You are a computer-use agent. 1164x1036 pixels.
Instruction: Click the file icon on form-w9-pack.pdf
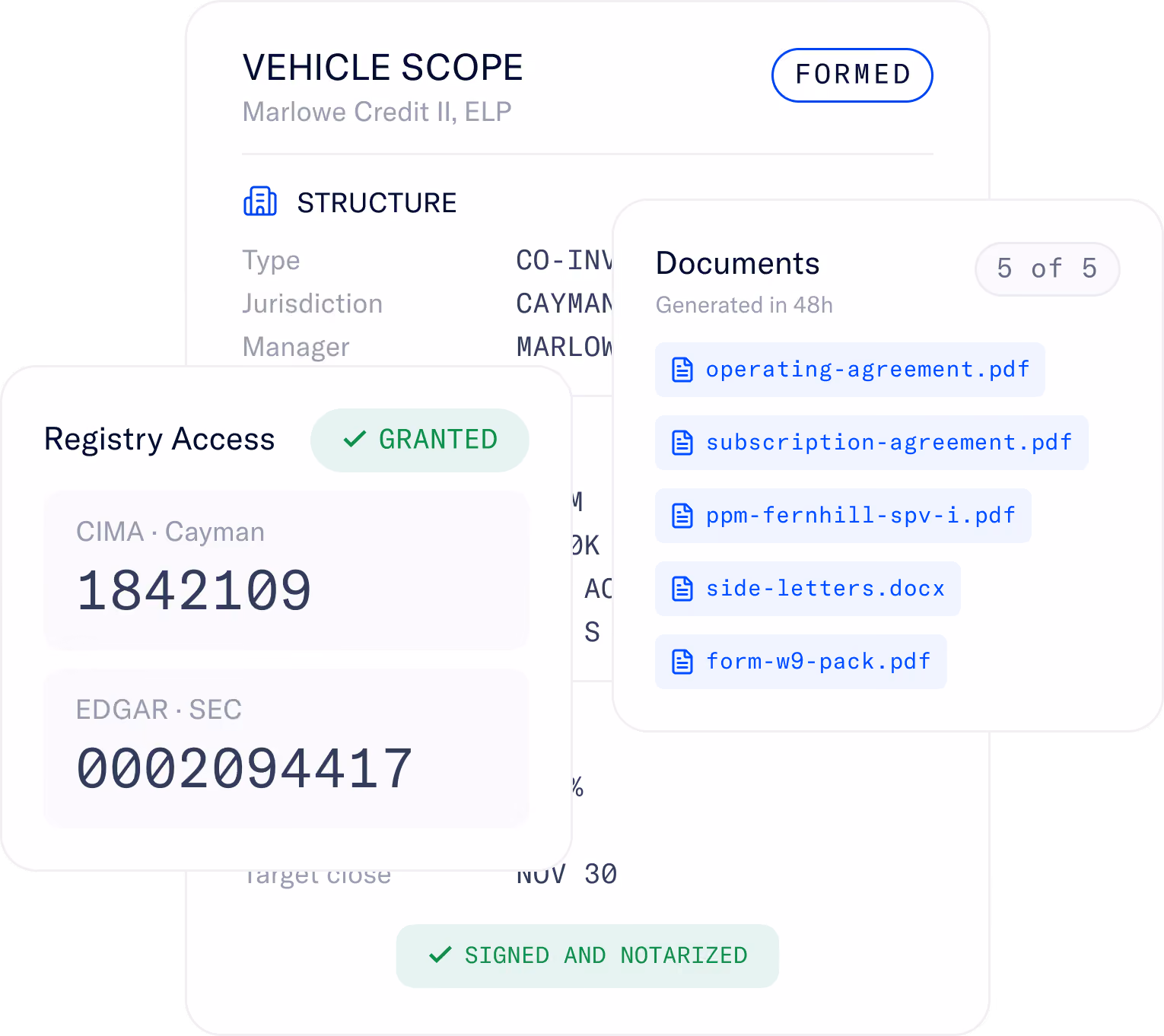click(x=682, y=662)
